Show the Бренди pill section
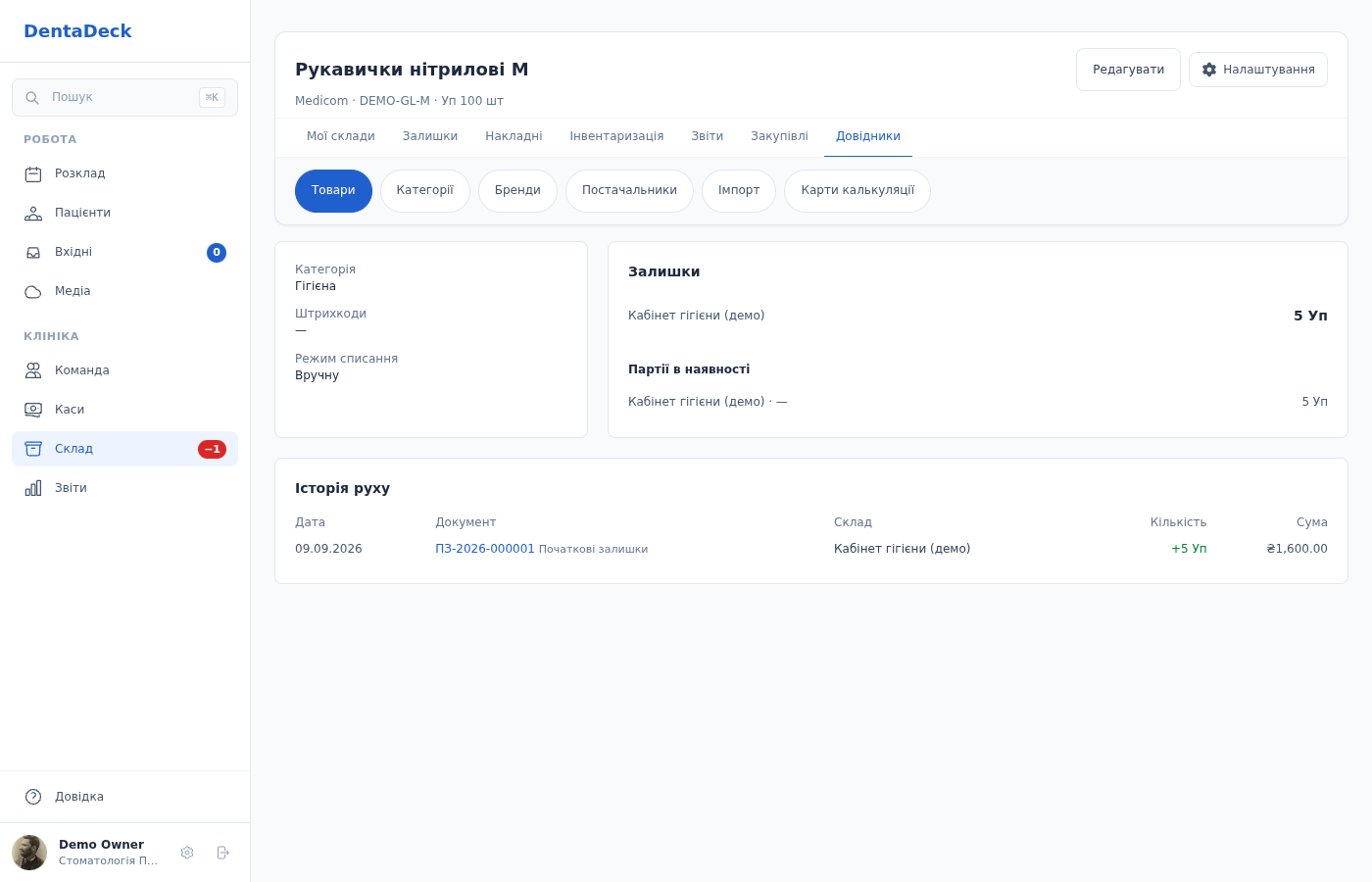The image size is (1372, 882). point(517,191)
